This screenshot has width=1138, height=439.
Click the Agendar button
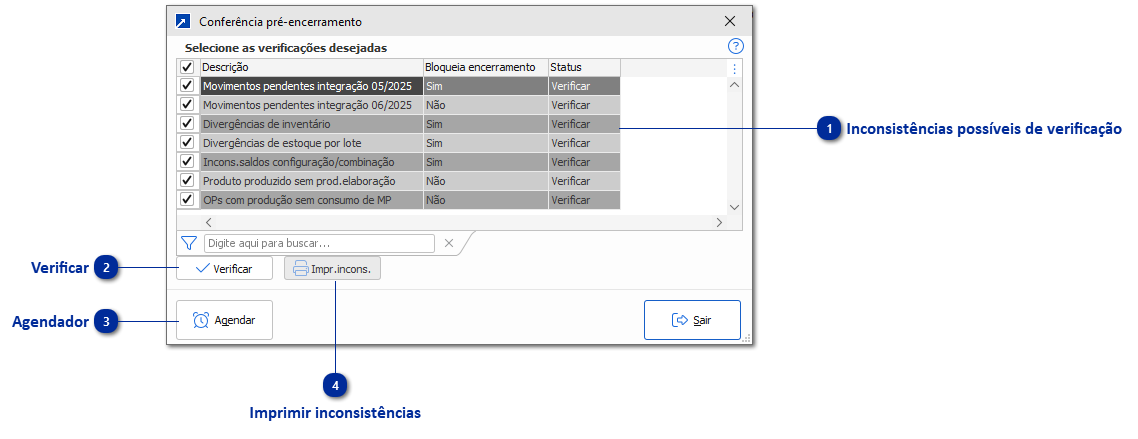coord(224,320)
